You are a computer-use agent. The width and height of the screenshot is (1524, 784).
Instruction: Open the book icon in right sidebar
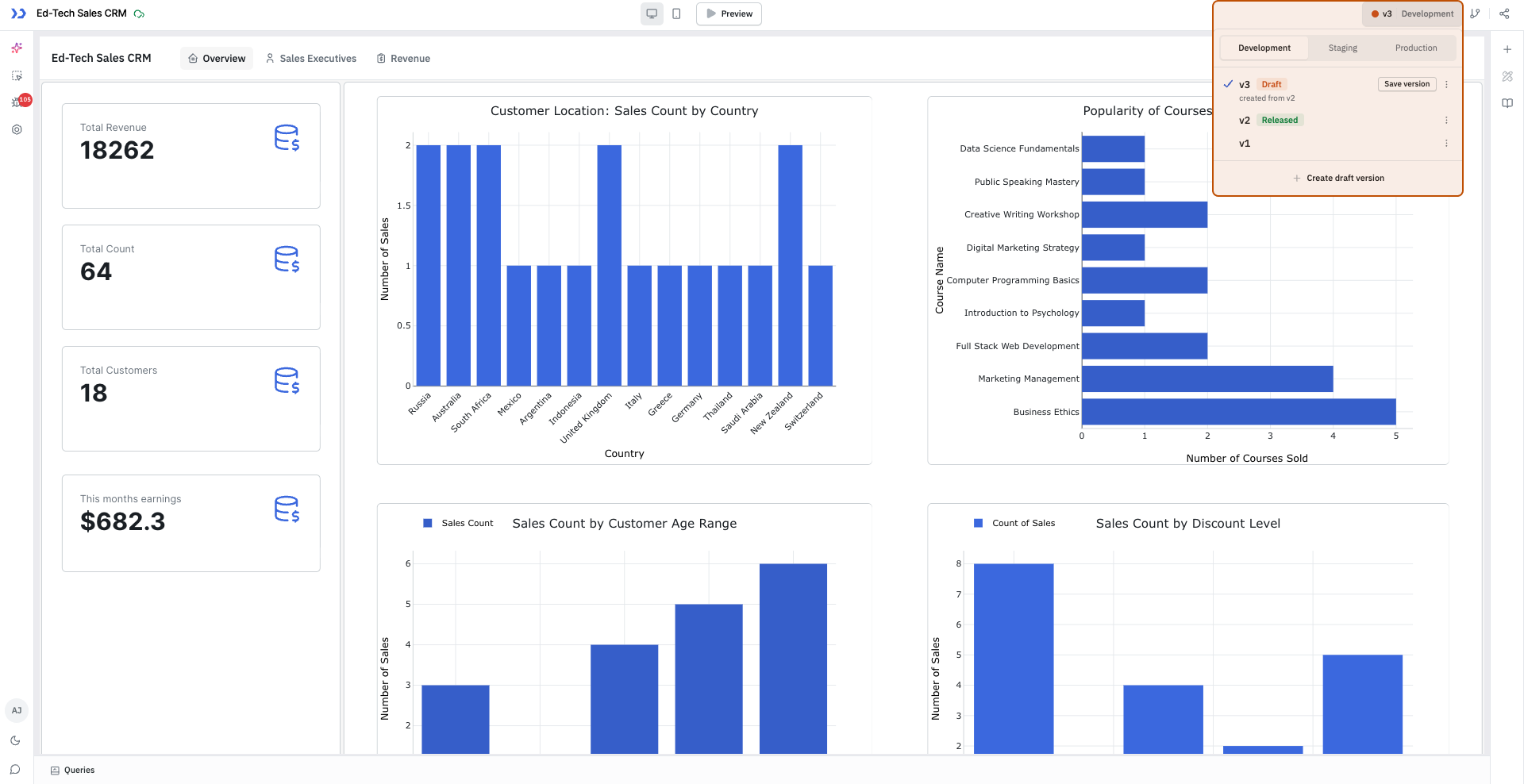(1507, 103)
